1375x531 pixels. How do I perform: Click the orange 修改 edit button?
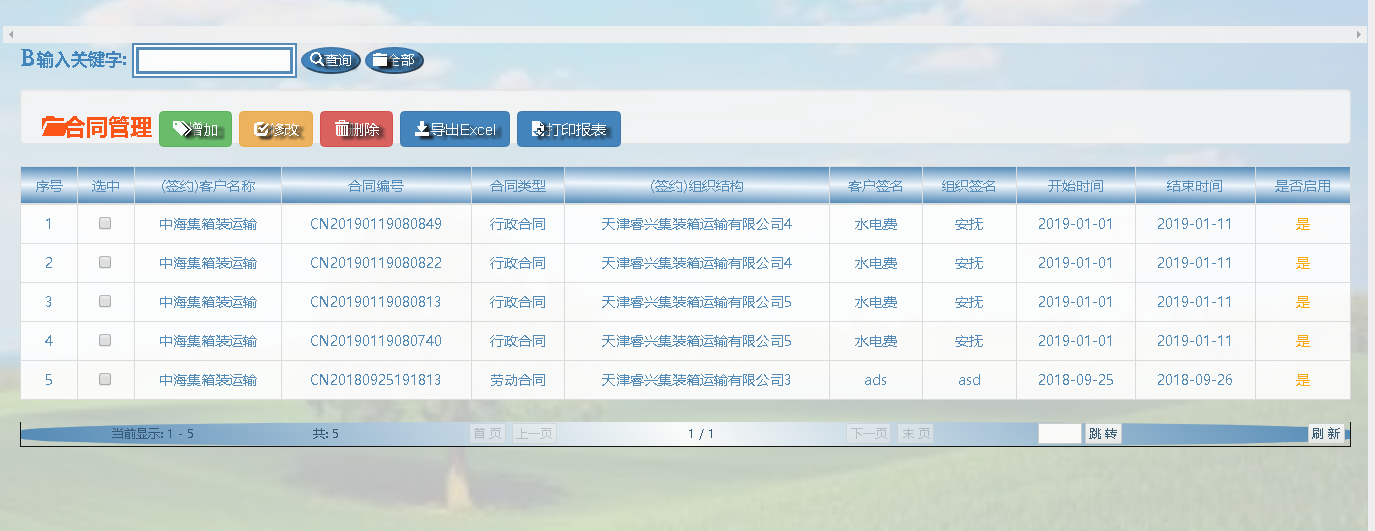tap(276, 129)
